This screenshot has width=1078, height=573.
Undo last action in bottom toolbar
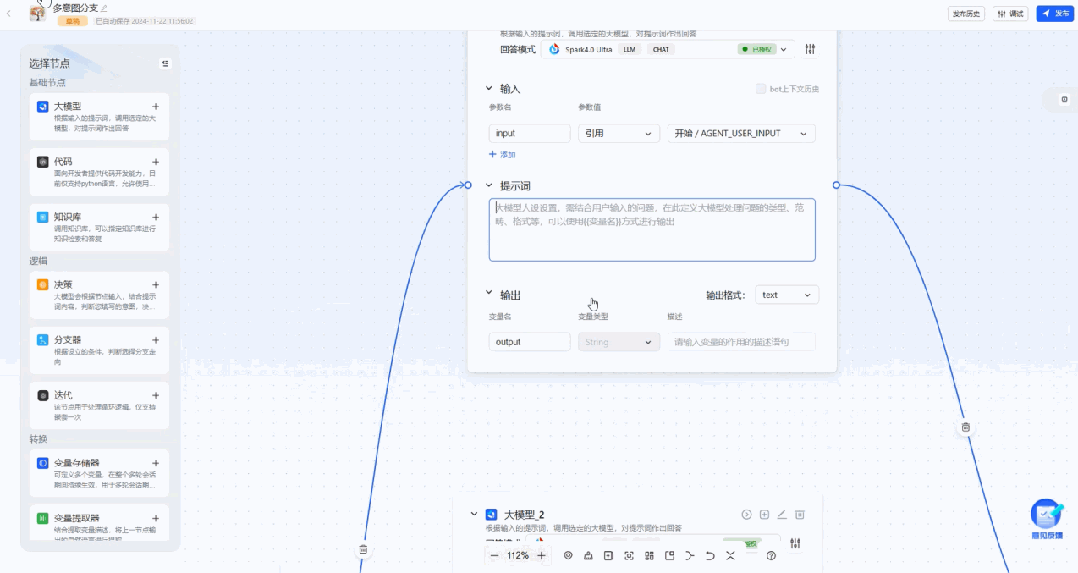(x=710, y=555)
